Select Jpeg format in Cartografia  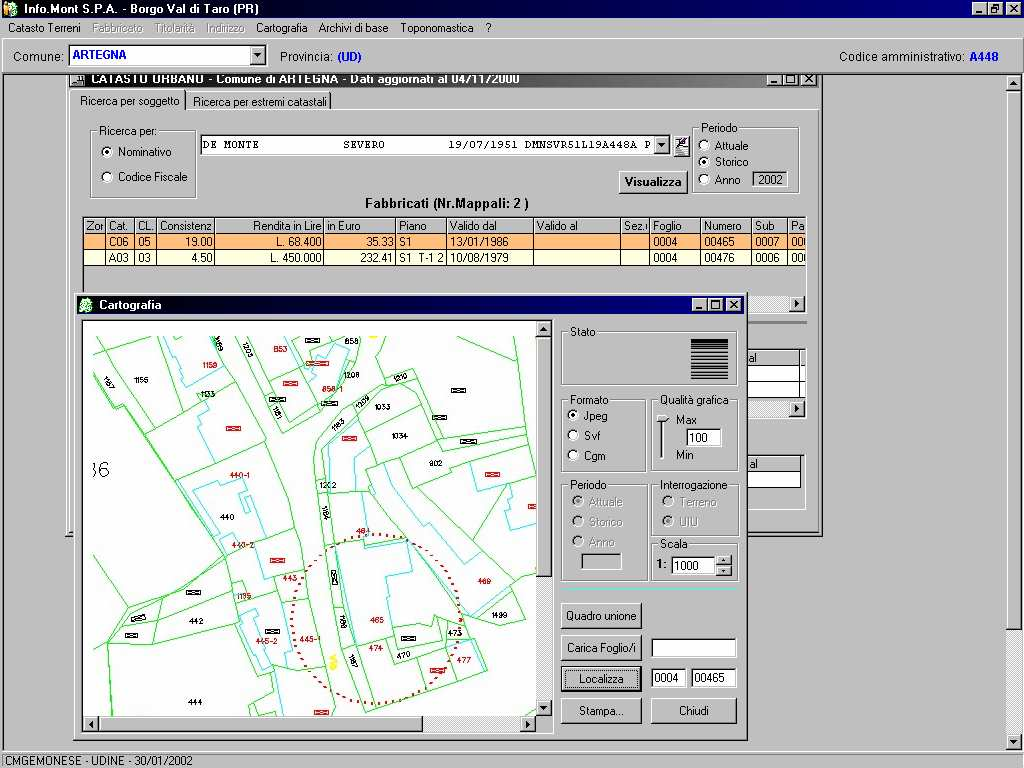pyautogui.click(x=573, y=415)
